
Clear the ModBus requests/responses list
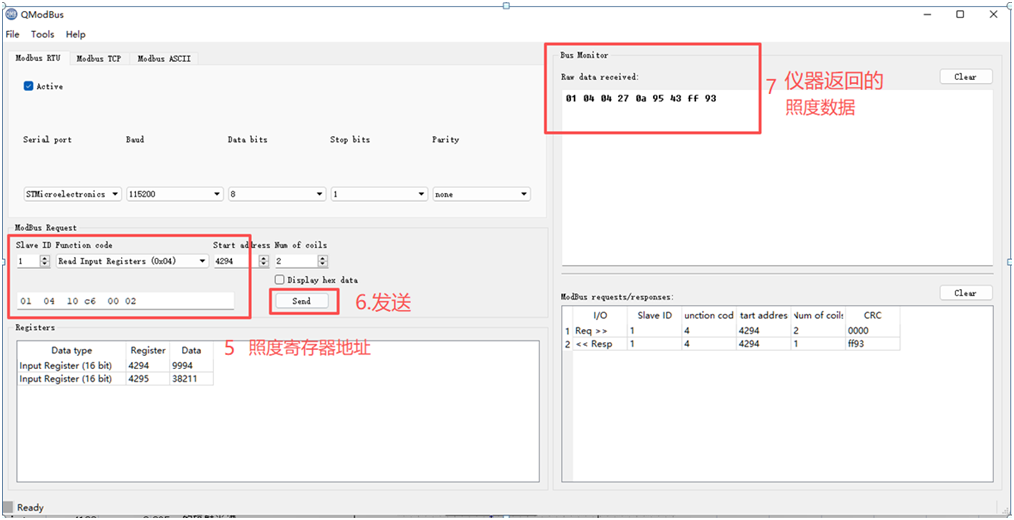coord(965,293)
